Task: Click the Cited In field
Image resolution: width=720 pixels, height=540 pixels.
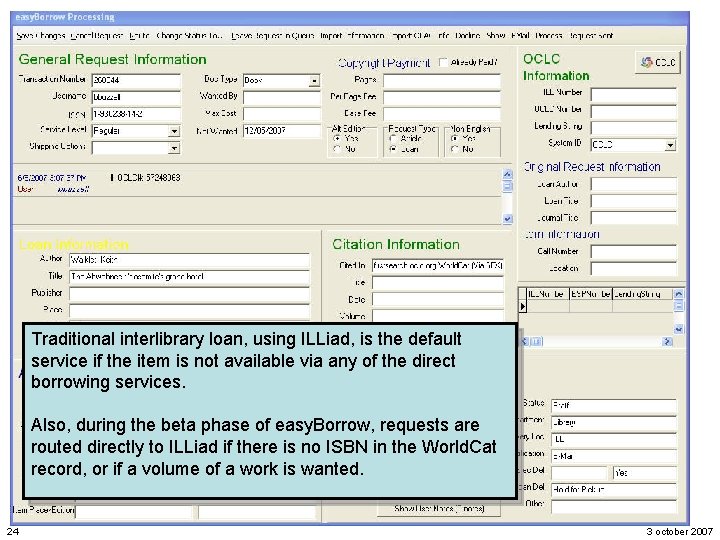Action: click(x=438, y=266)
